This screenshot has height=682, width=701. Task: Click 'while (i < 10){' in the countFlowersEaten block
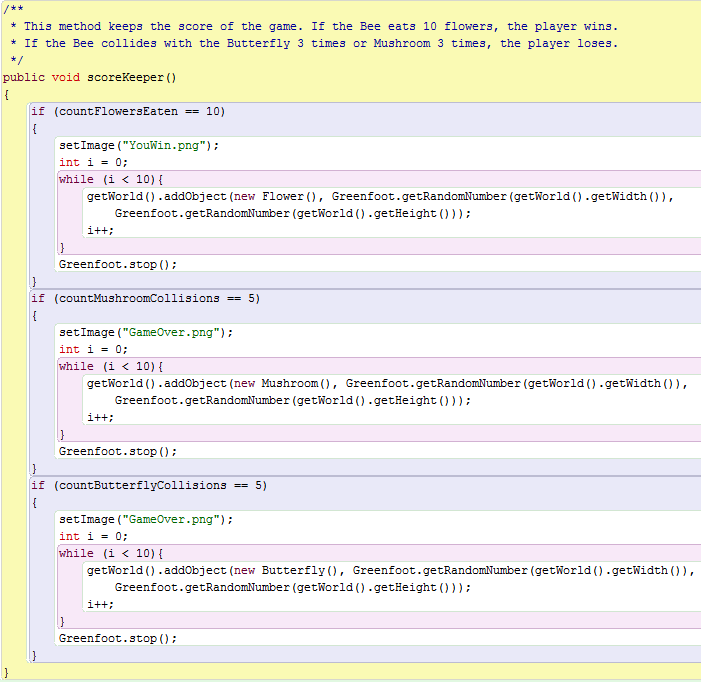click(x=111, y=180)
